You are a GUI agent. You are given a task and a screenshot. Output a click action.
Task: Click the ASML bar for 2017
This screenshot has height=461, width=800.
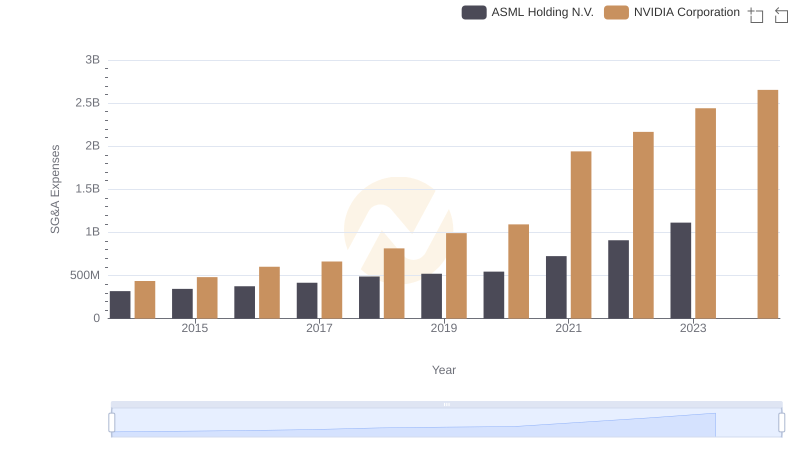(307, 300)
